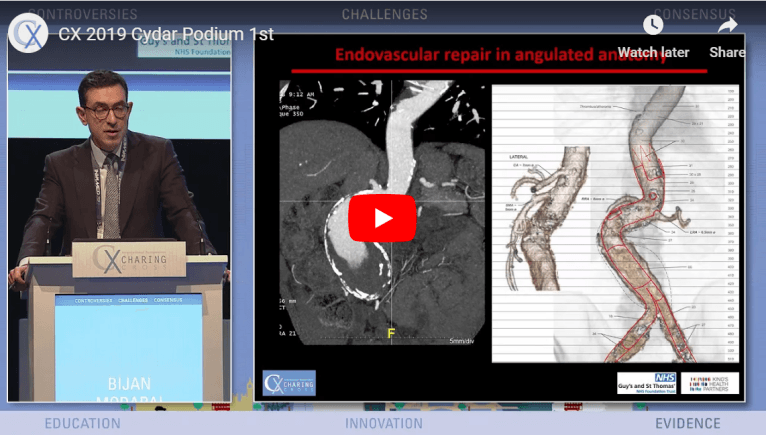The width and height of the screenshot is (766, 435).
Task: Click the Share arrow icon
Action: coord(727,26)
